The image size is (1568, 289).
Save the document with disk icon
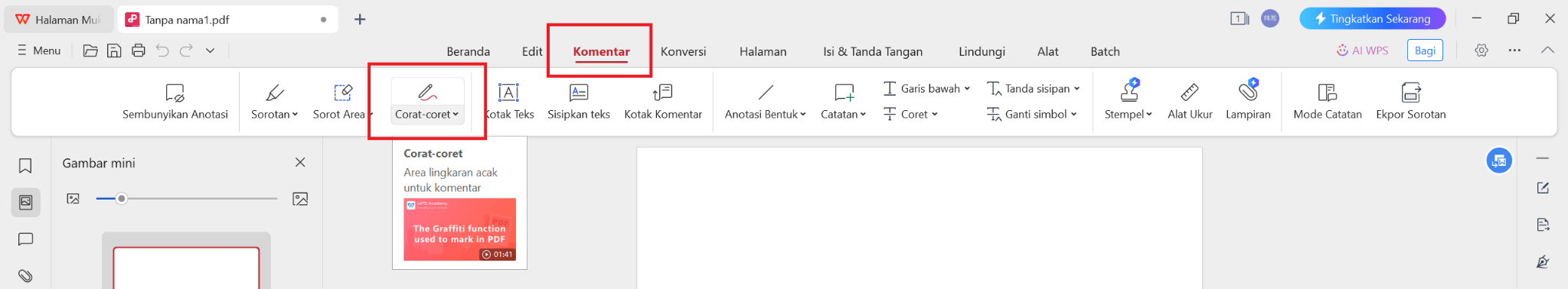(x=114, y=50)
